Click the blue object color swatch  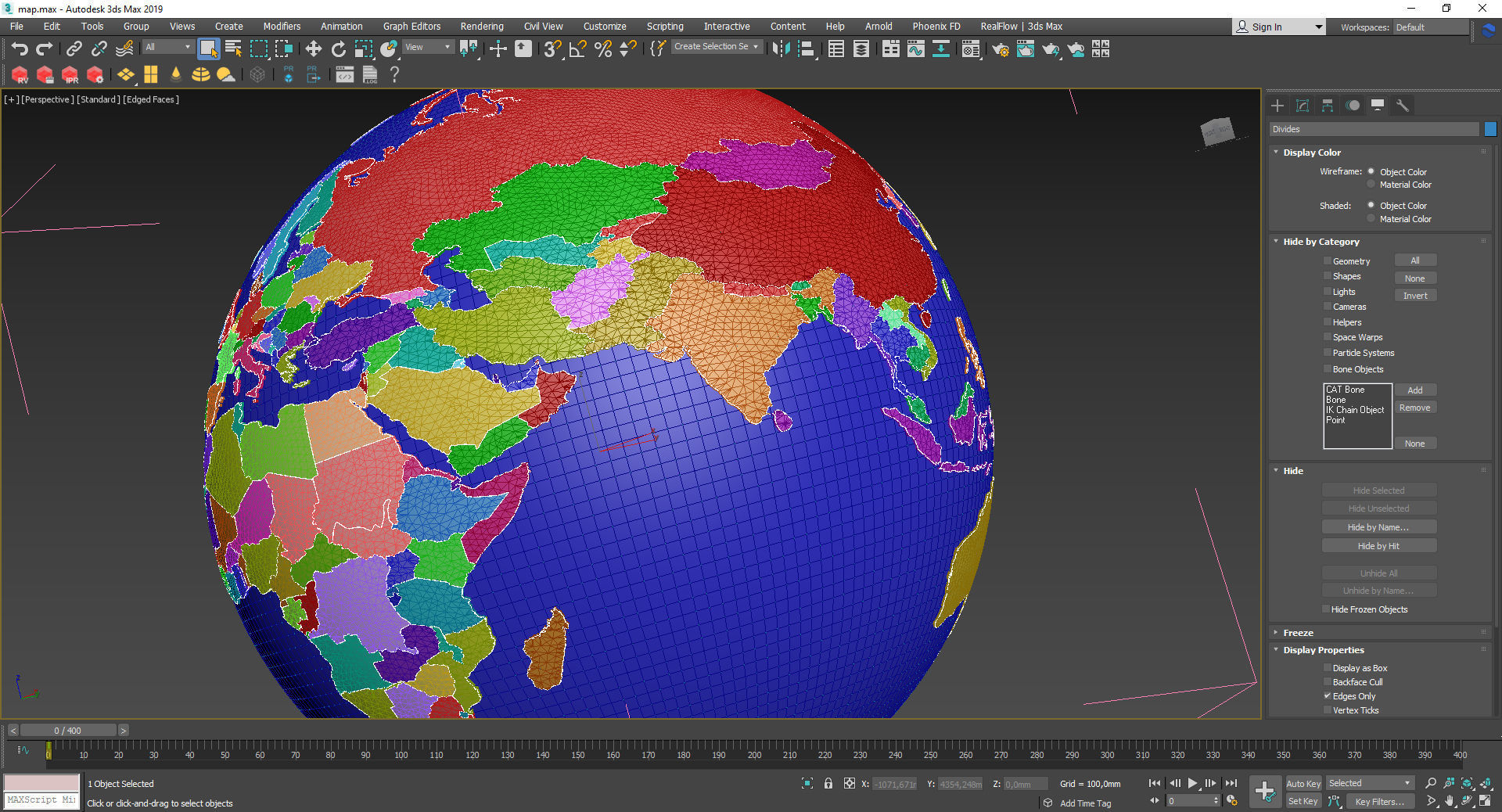pos(1490,129)
